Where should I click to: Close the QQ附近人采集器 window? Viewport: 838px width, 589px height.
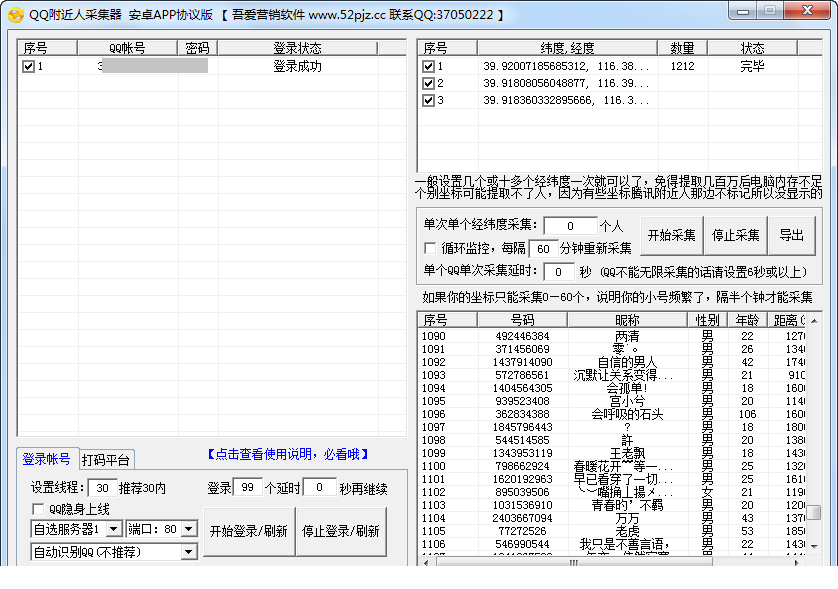[808, 11]
